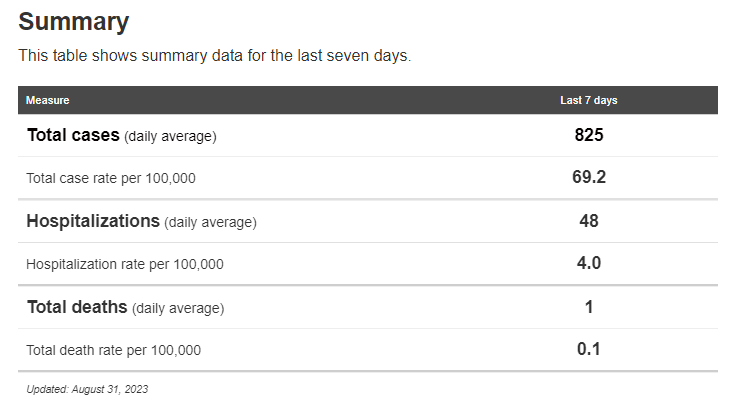This screenshot has height=414, width=739.
Task: Click the "(daily average)" text beside Total deaths
Action: click(x=178, y=308)
